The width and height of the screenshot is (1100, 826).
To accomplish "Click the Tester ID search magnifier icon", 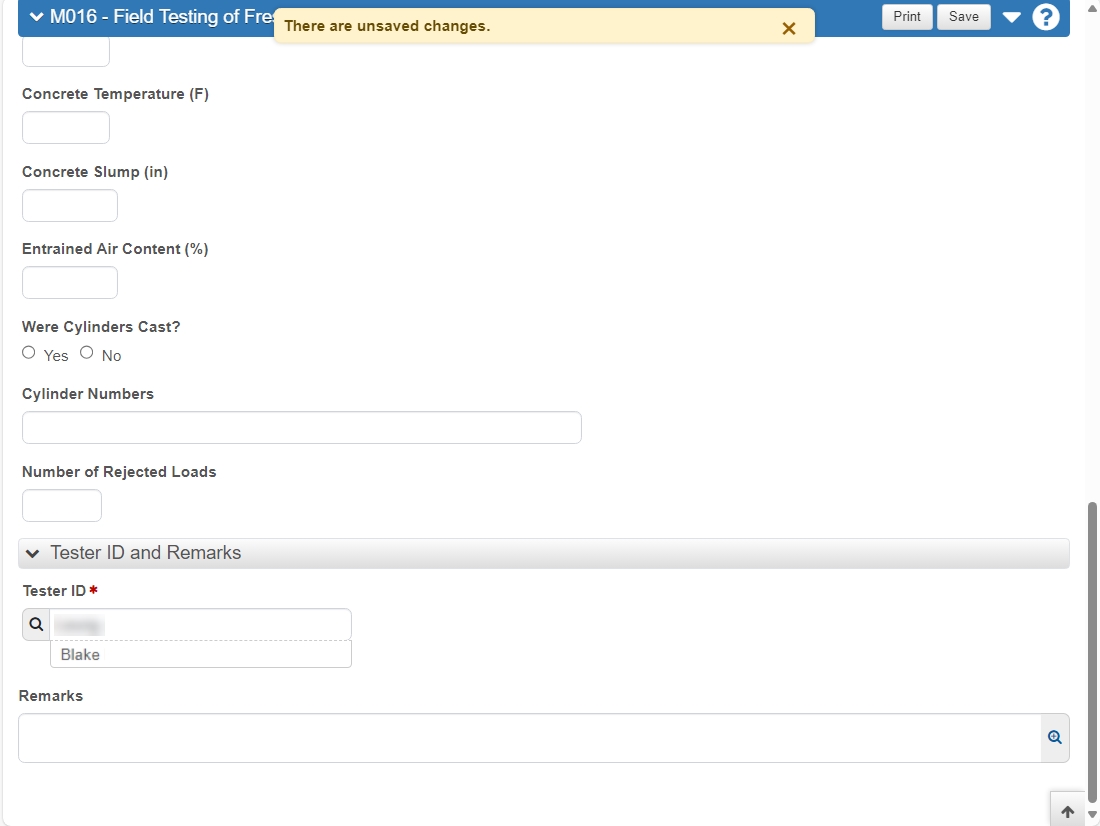I will 36,624.
